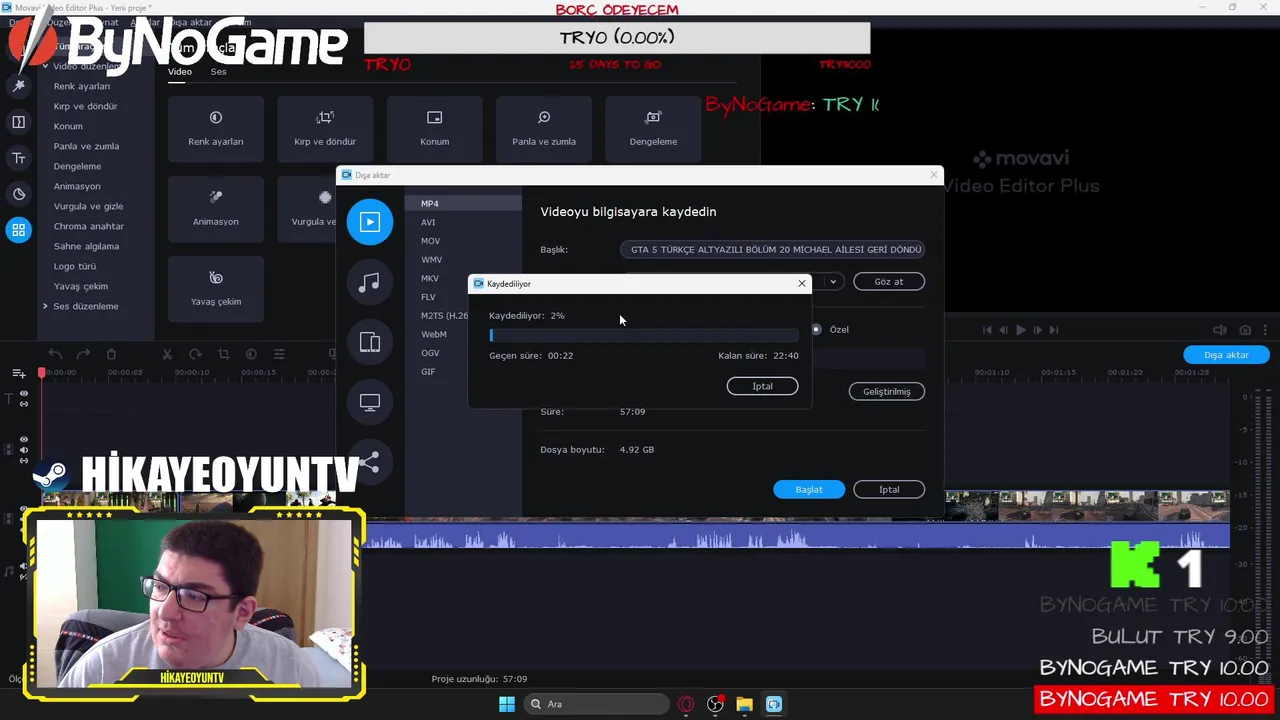
Task: Select the devices export icon
Action: (x=370, y=342)
